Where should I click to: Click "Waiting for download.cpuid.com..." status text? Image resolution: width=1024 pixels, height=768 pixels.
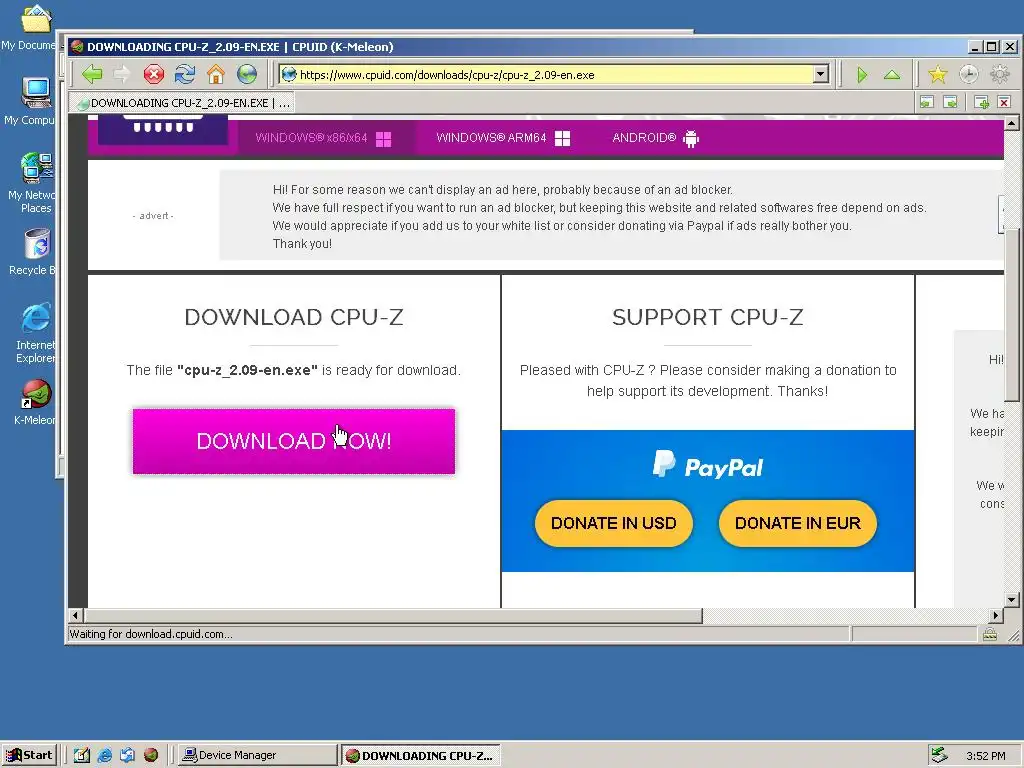(x=151, y=634)
